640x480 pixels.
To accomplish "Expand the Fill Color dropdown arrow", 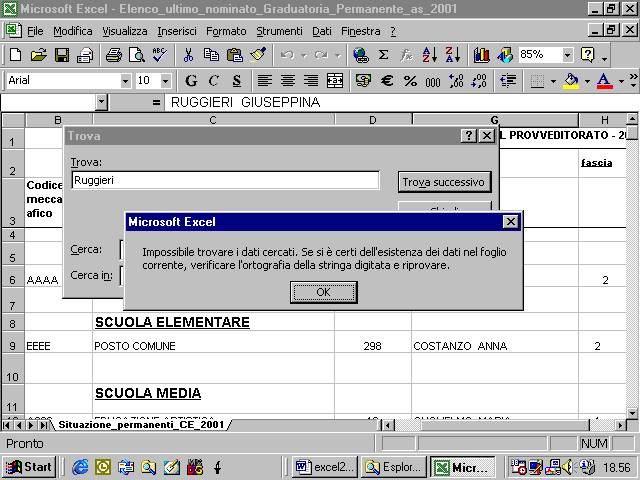I will 587,81.
